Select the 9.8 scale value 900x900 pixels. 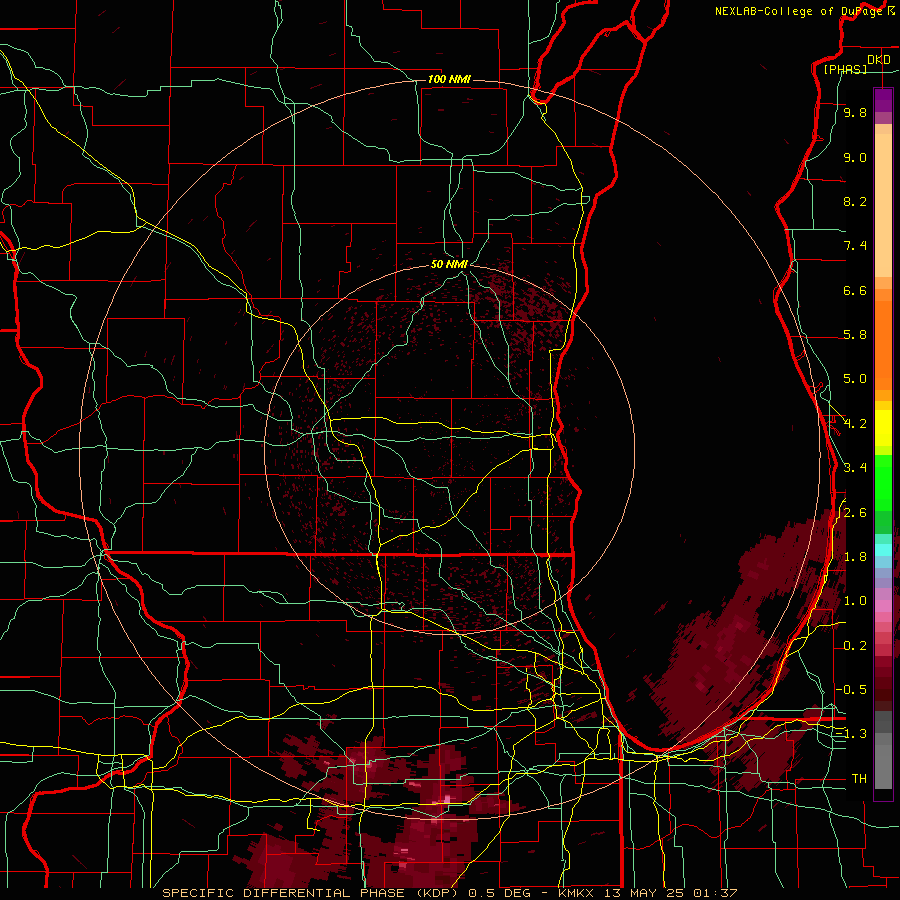[855, 113]
